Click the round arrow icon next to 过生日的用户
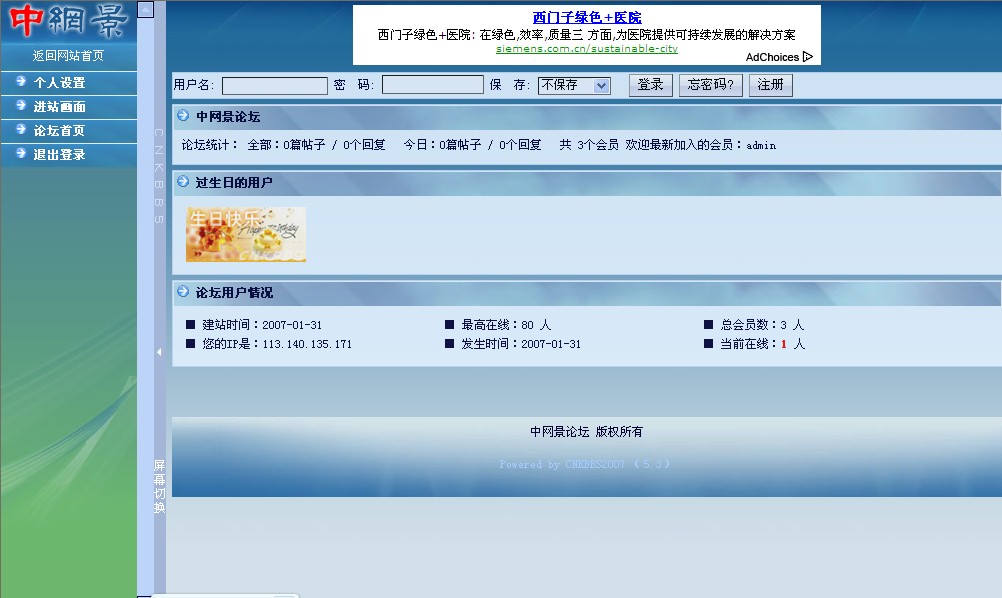This screenshot has width=1002, height=598. point(183,181)
